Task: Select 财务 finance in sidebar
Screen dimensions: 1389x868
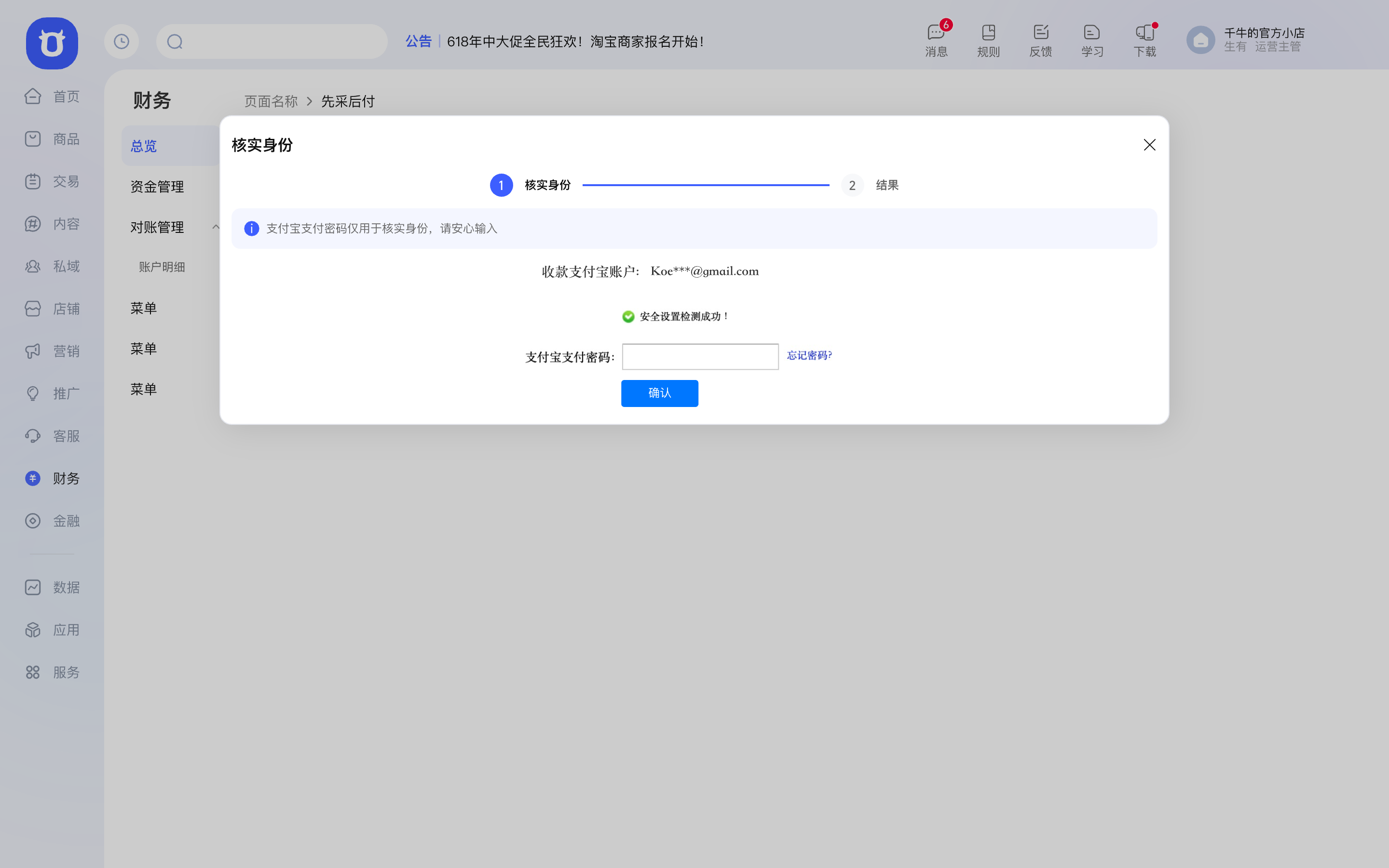Action: 52,478
